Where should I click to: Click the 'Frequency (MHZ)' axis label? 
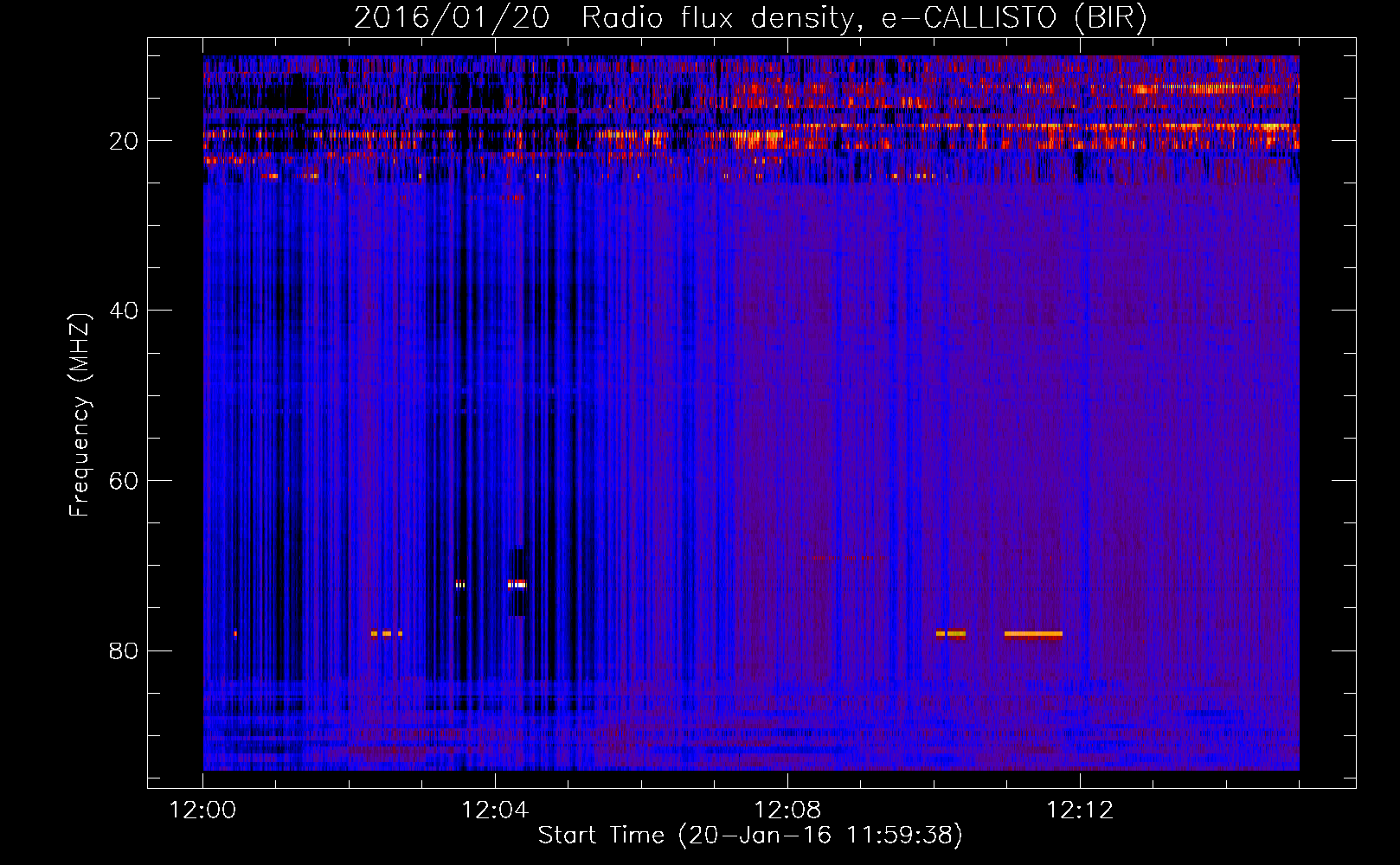pyautogui.click(x=80, y=415)
